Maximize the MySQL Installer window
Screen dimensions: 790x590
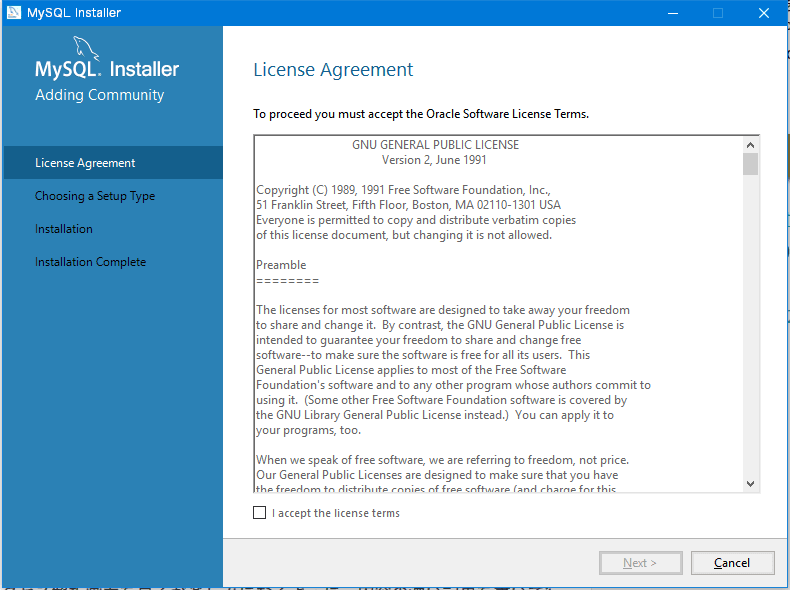(718, 13)
